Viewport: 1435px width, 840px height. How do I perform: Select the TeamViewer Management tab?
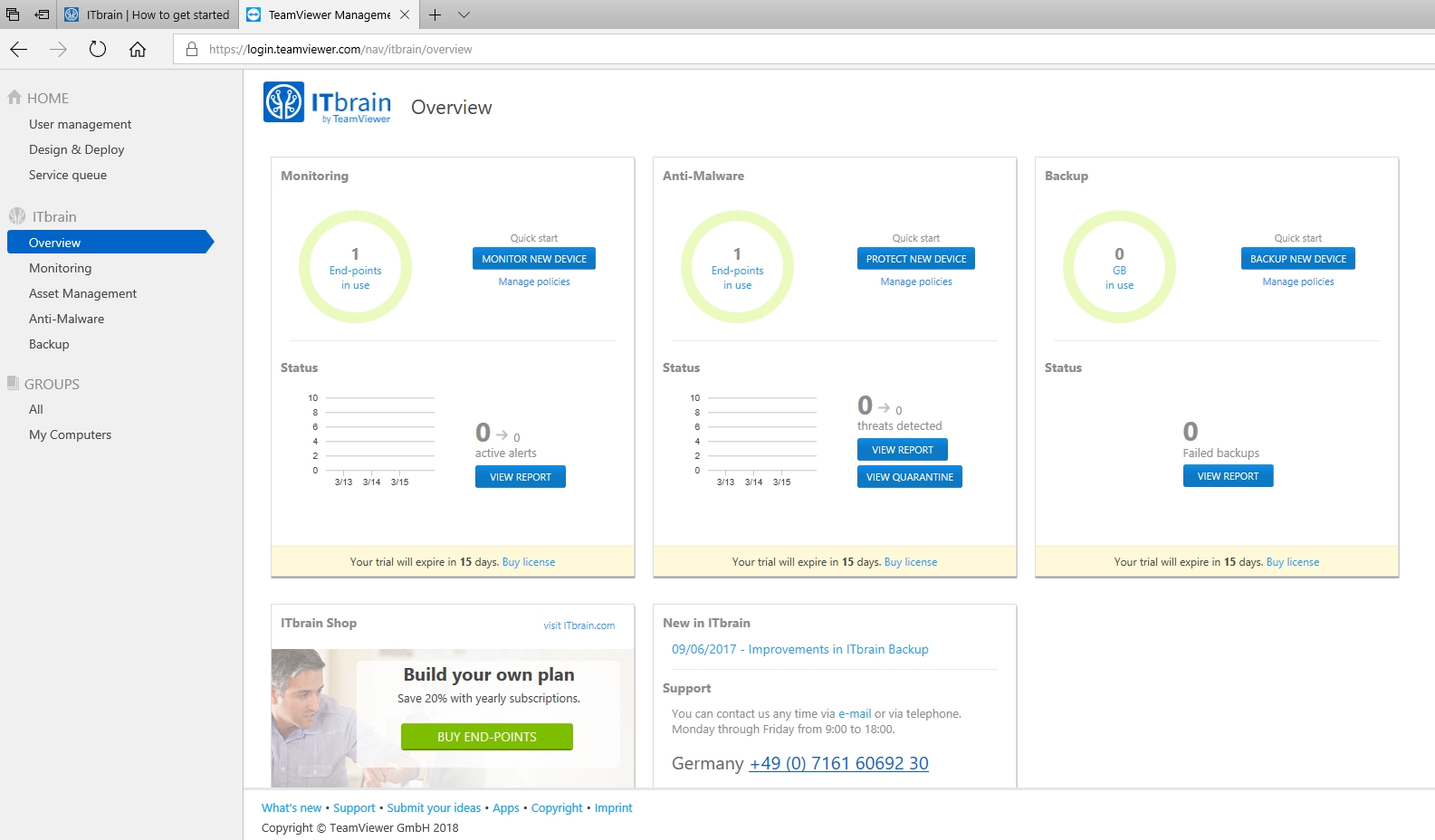[x=330, y=14]
